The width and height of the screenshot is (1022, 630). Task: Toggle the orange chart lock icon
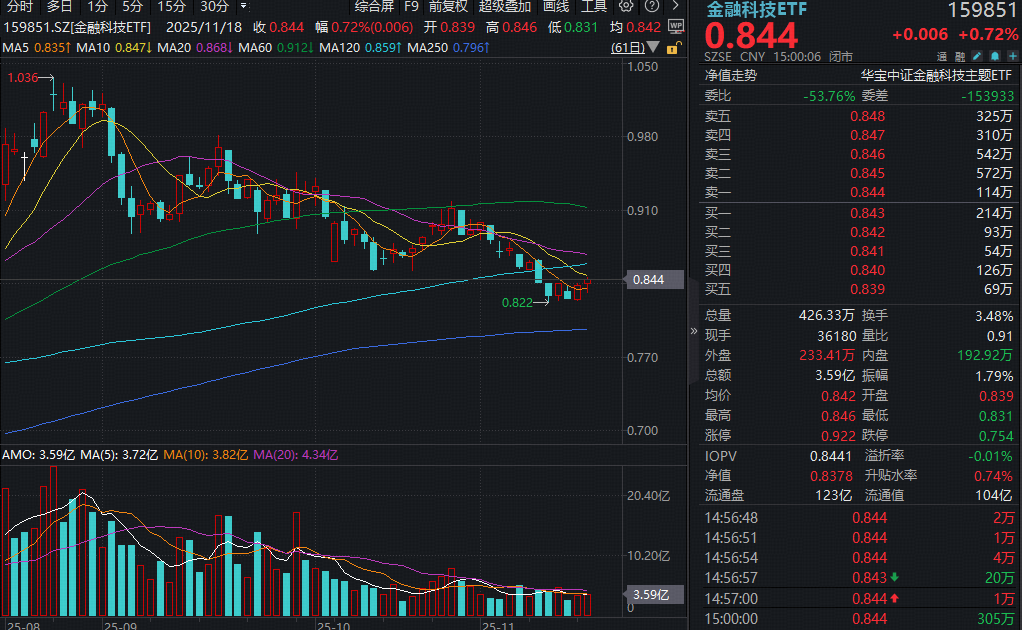click(x=674, y=46)
